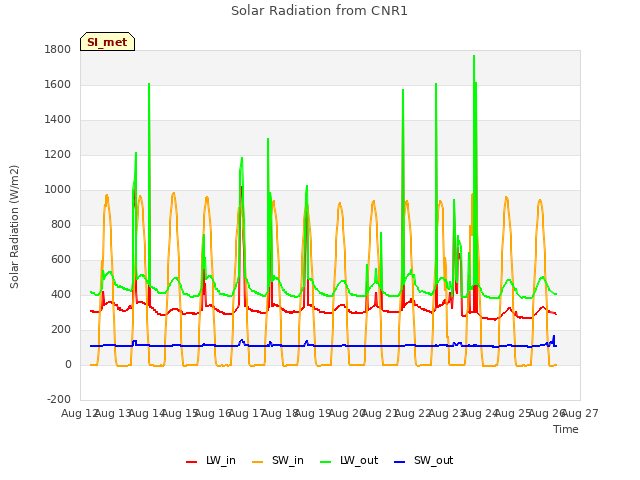Image resolution: width=640 pixels, height=480 pixels.
Task: Click the orange SW_in peak on Aug 25
Action: [x=506, y=197]
